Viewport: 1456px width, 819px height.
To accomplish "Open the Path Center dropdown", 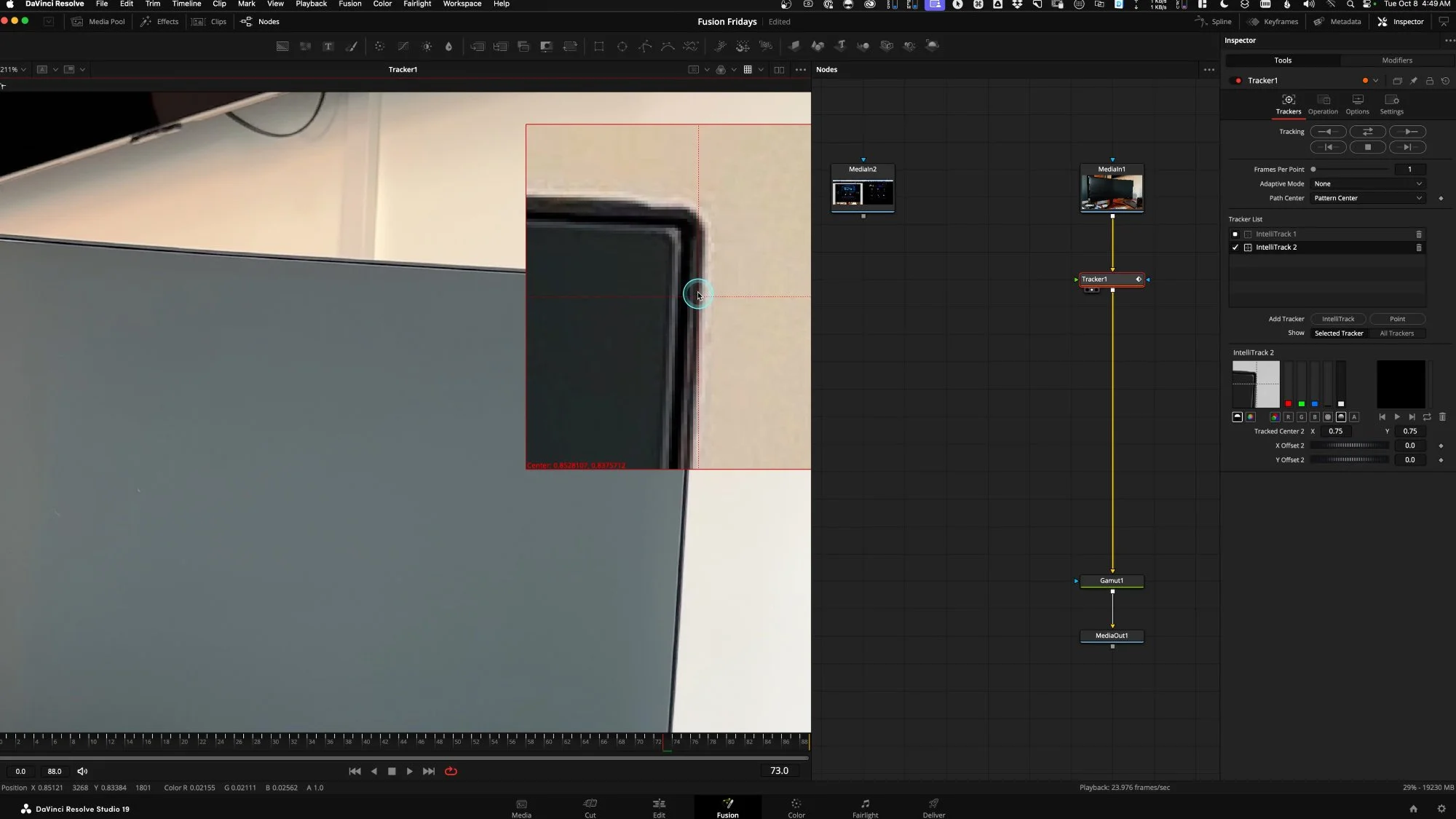I will [1367, 198].
